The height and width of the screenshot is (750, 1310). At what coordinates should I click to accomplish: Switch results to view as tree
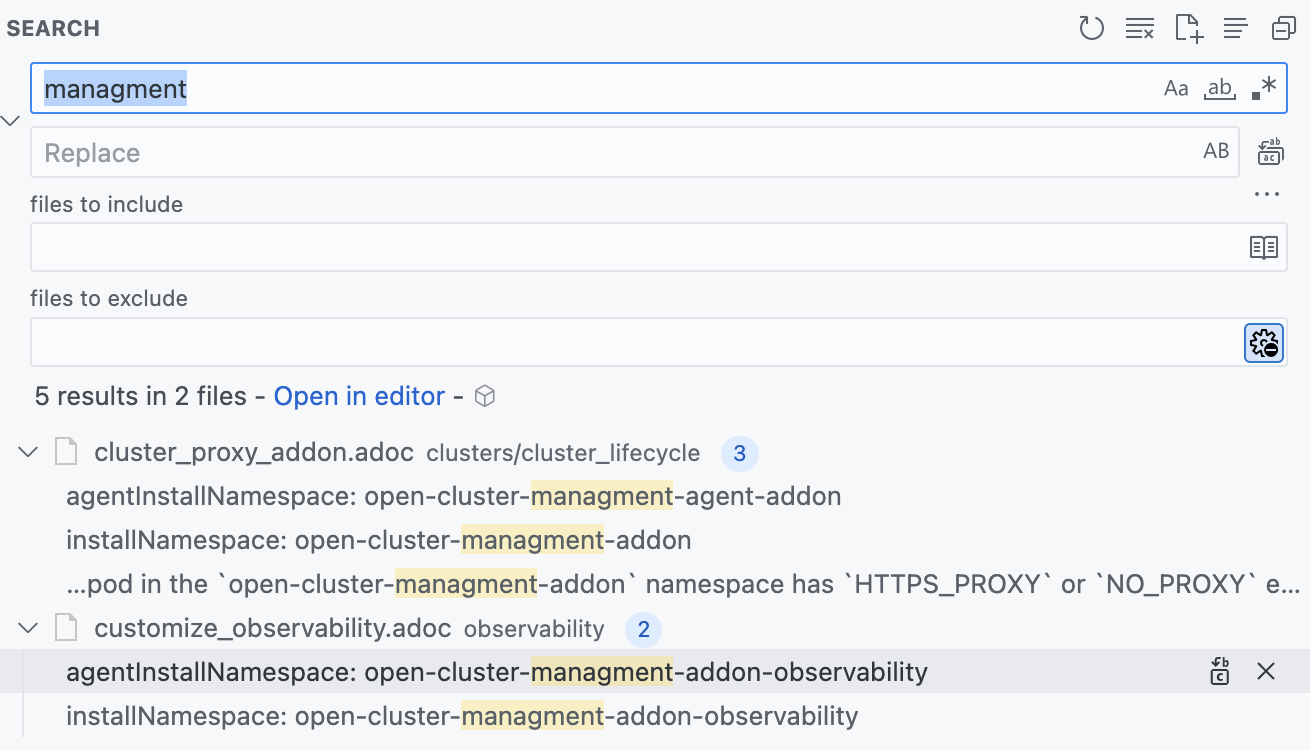point(1236,28)
